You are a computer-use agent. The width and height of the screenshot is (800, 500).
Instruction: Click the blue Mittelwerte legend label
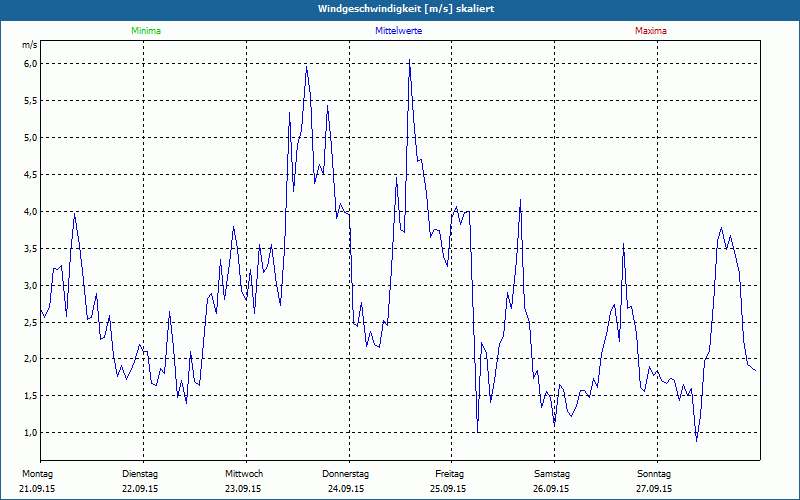tap(398, 31)
